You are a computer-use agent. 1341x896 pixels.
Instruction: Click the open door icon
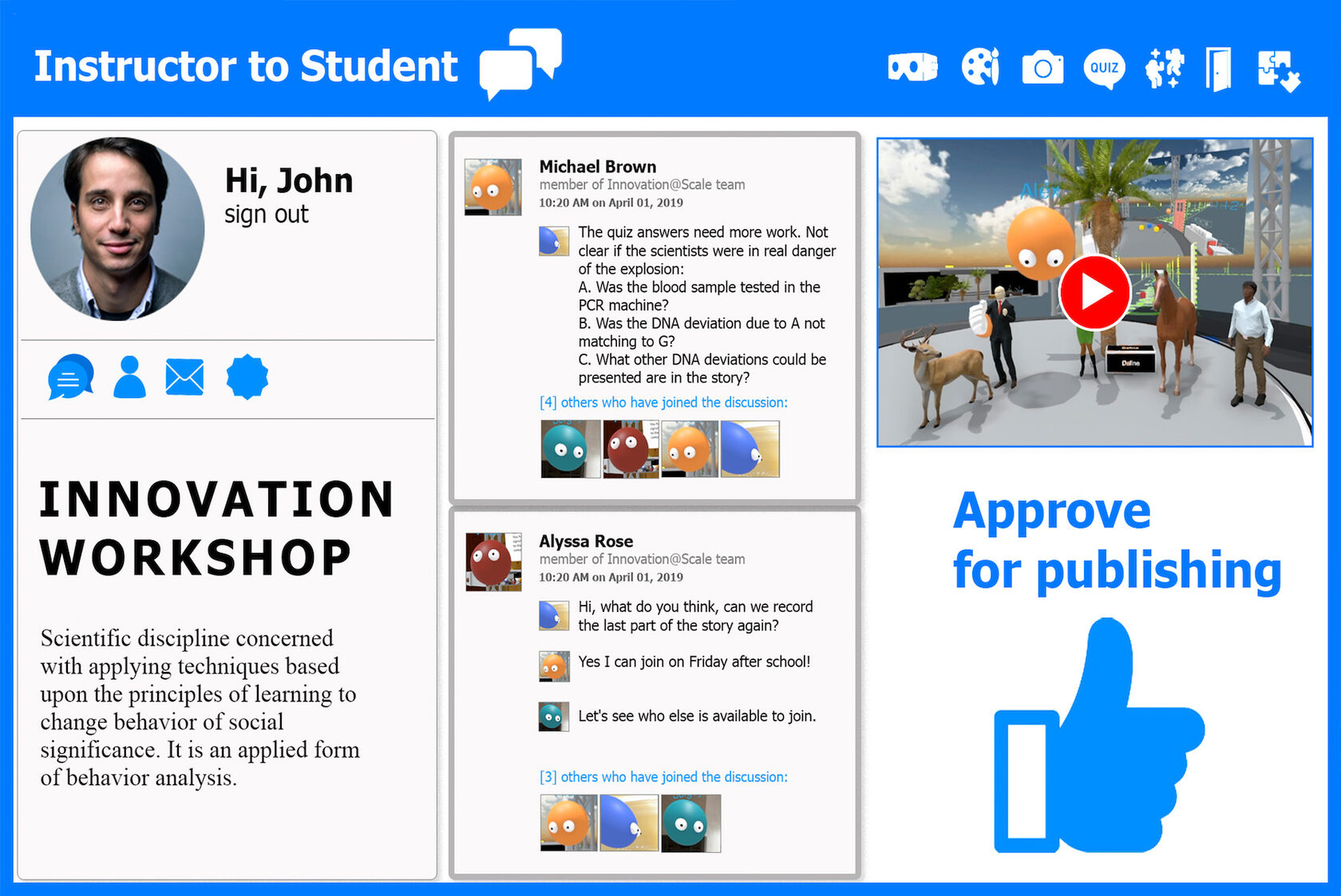[1218, 69]
